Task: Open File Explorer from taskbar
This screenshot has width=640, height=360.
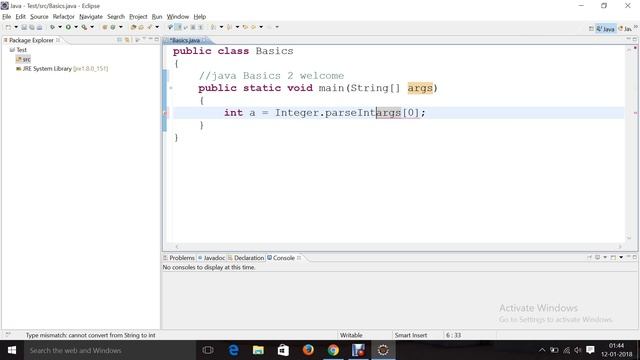Action: [258, 350]
